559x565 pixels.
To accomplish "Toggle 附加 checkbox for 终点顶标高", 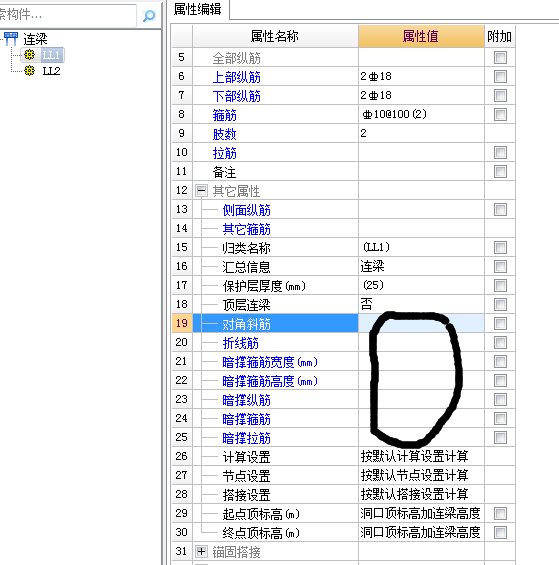I will click(x=500, y=532).
